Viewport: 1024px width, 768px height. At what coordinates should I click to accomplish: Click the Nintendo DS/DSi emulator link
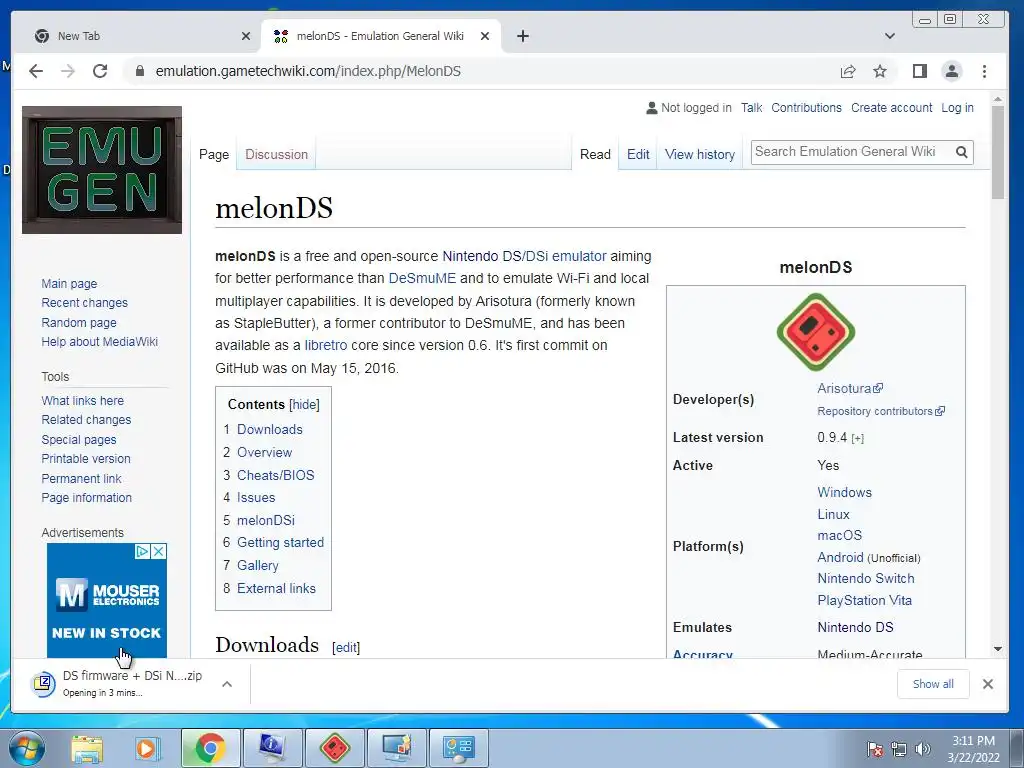524,256
